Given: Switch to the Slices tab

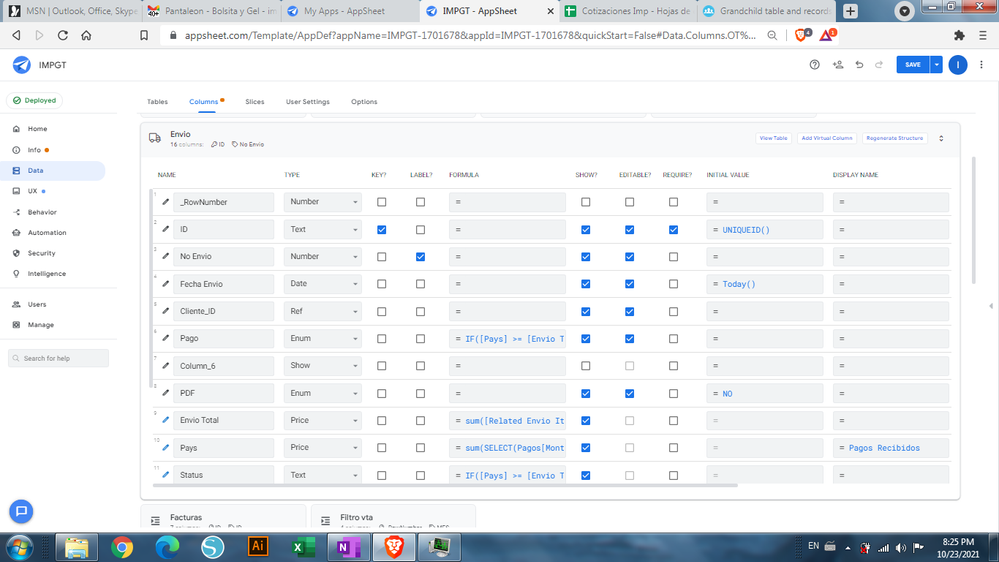Looking at the screenshot, I should 254,101.
